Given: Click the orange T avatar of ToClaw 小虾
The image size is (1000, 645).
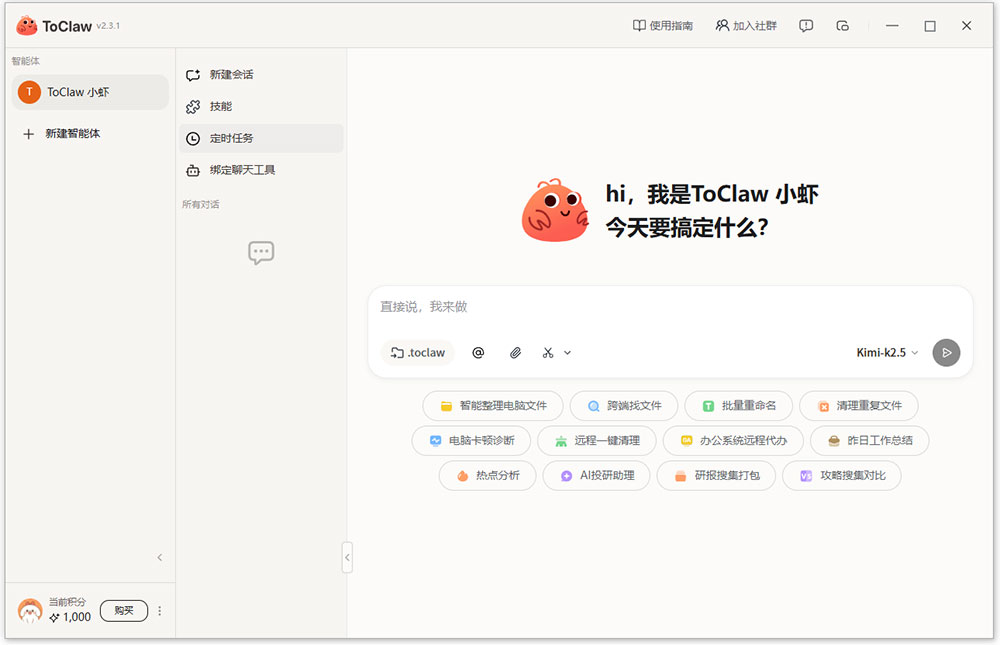Looking at the screenshot, I should coord(29,92).
